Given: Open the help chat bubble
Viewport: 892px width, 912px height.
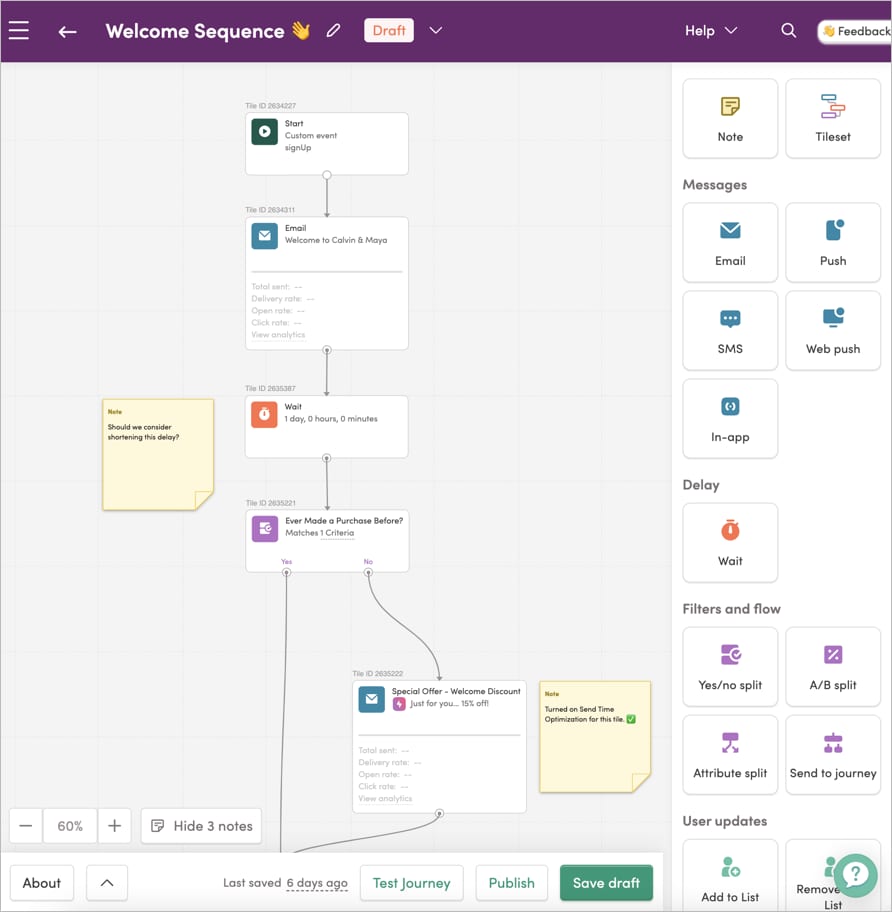Looking at the screenshot, I should click(855, 875).
